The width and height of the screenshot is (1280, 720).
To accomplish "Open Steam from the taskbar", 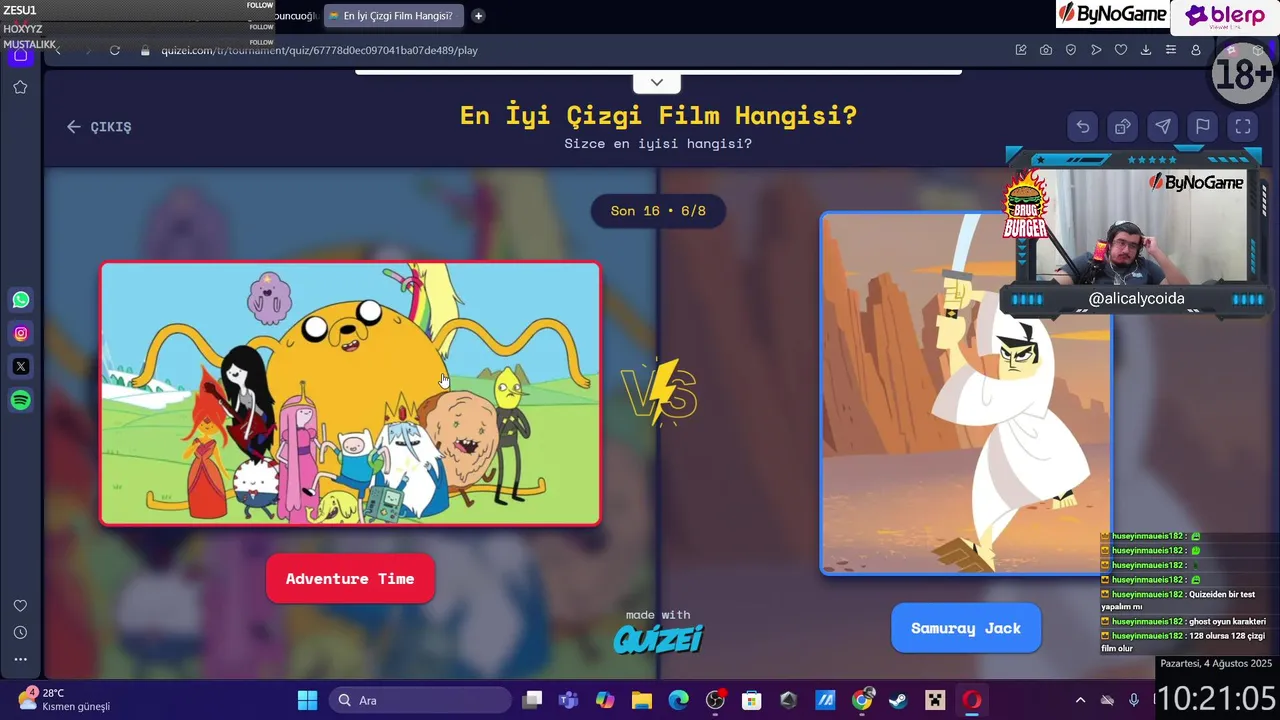I will click(898, 700).
